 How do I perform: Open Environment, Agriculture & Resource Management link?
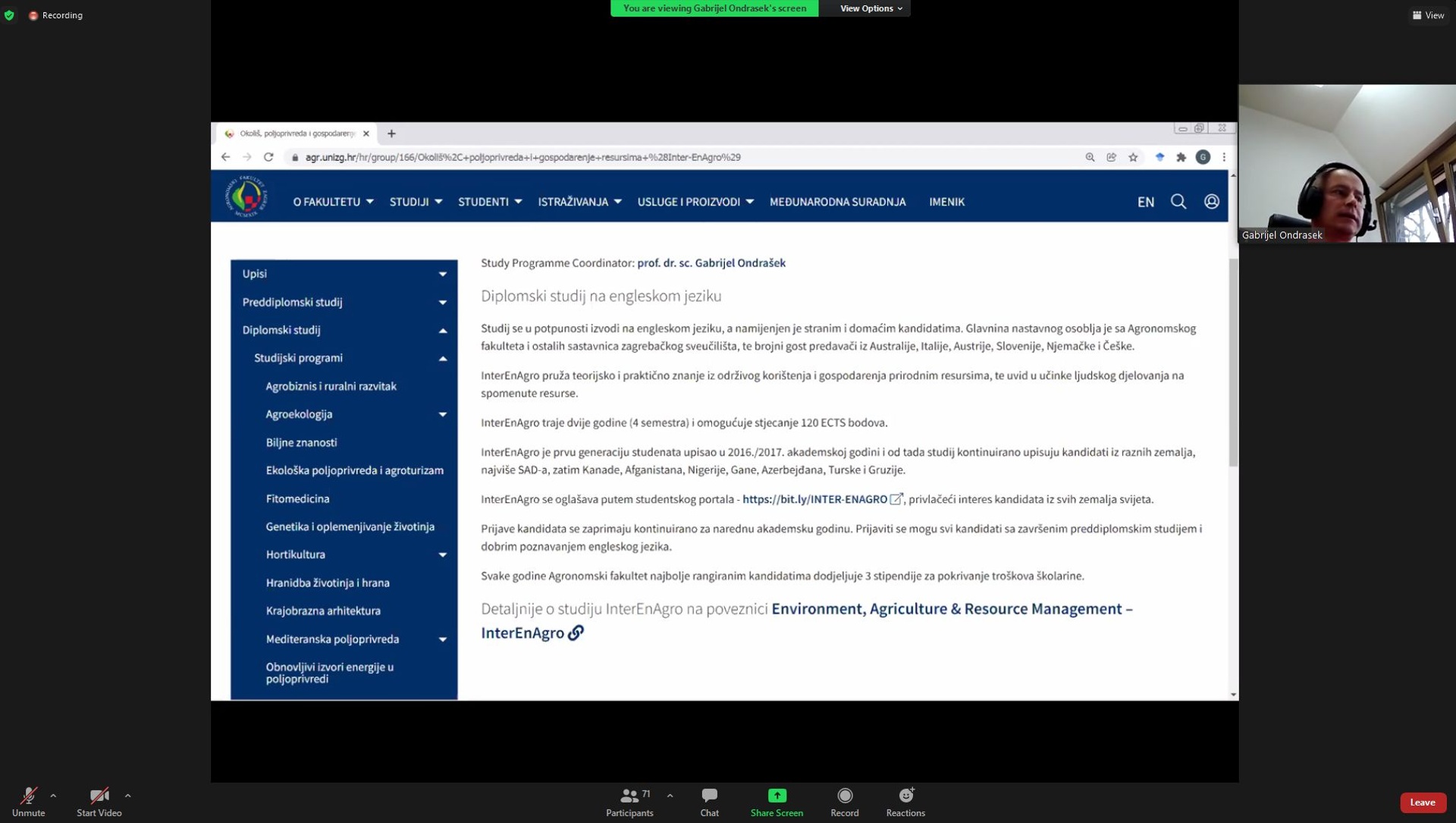806,620
